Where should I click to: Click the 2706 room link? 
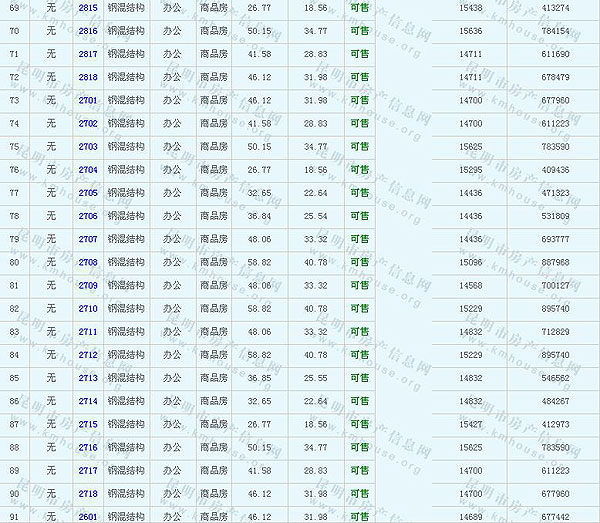(x=88, y=216)
